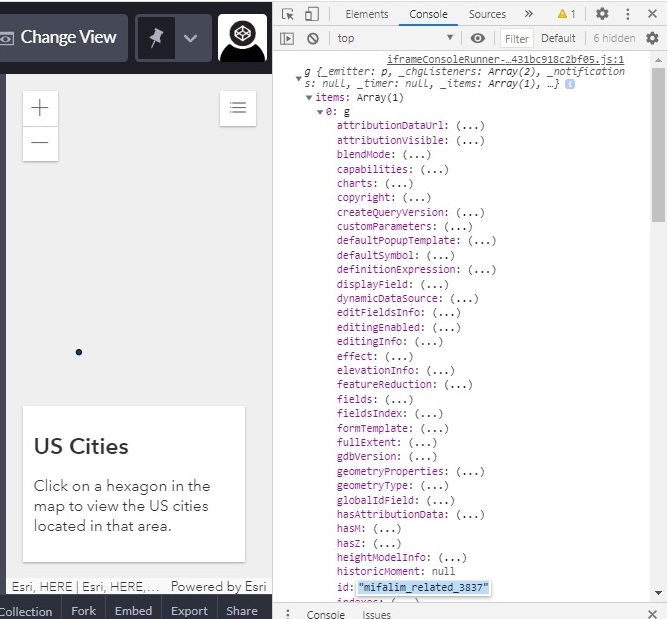Open the top context dropdown
668x619 pixels.
coord(395,38)
